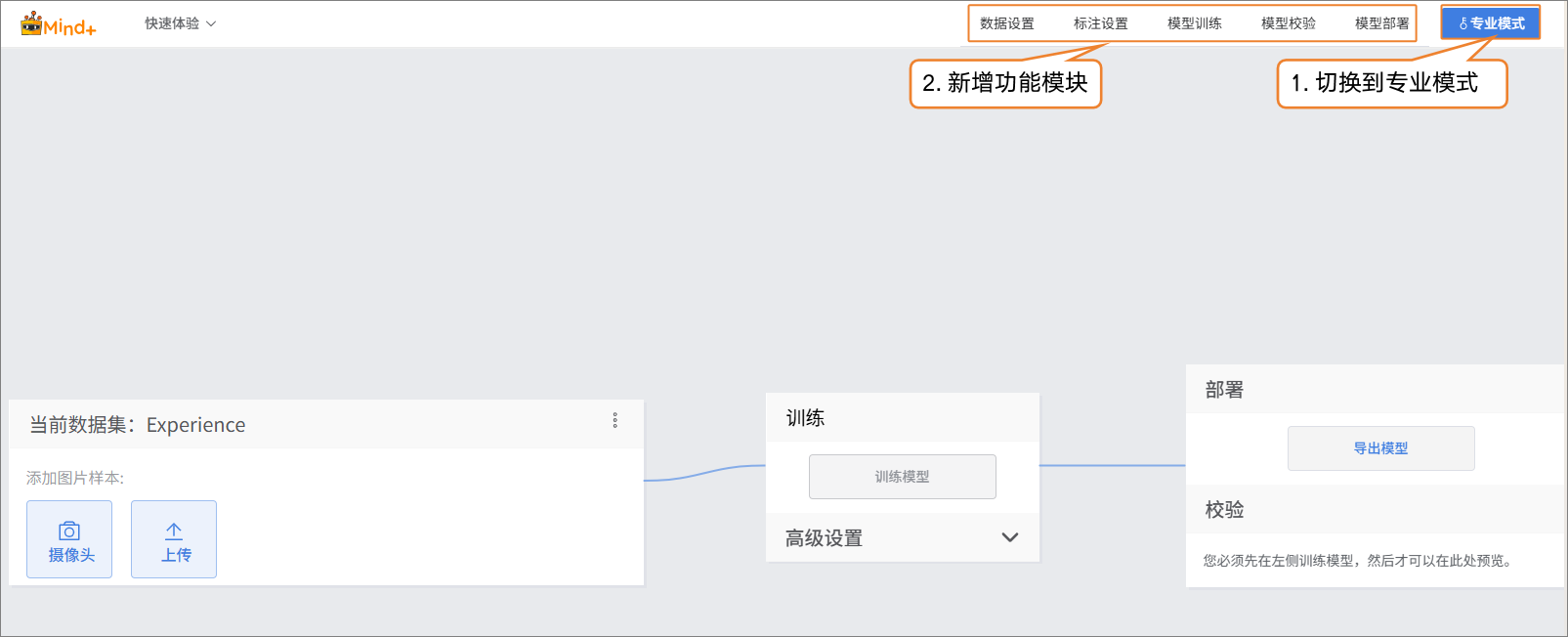Select the 校验 panel header
The width and height of the screenshot is (1568, 637).
point(1224,510)
